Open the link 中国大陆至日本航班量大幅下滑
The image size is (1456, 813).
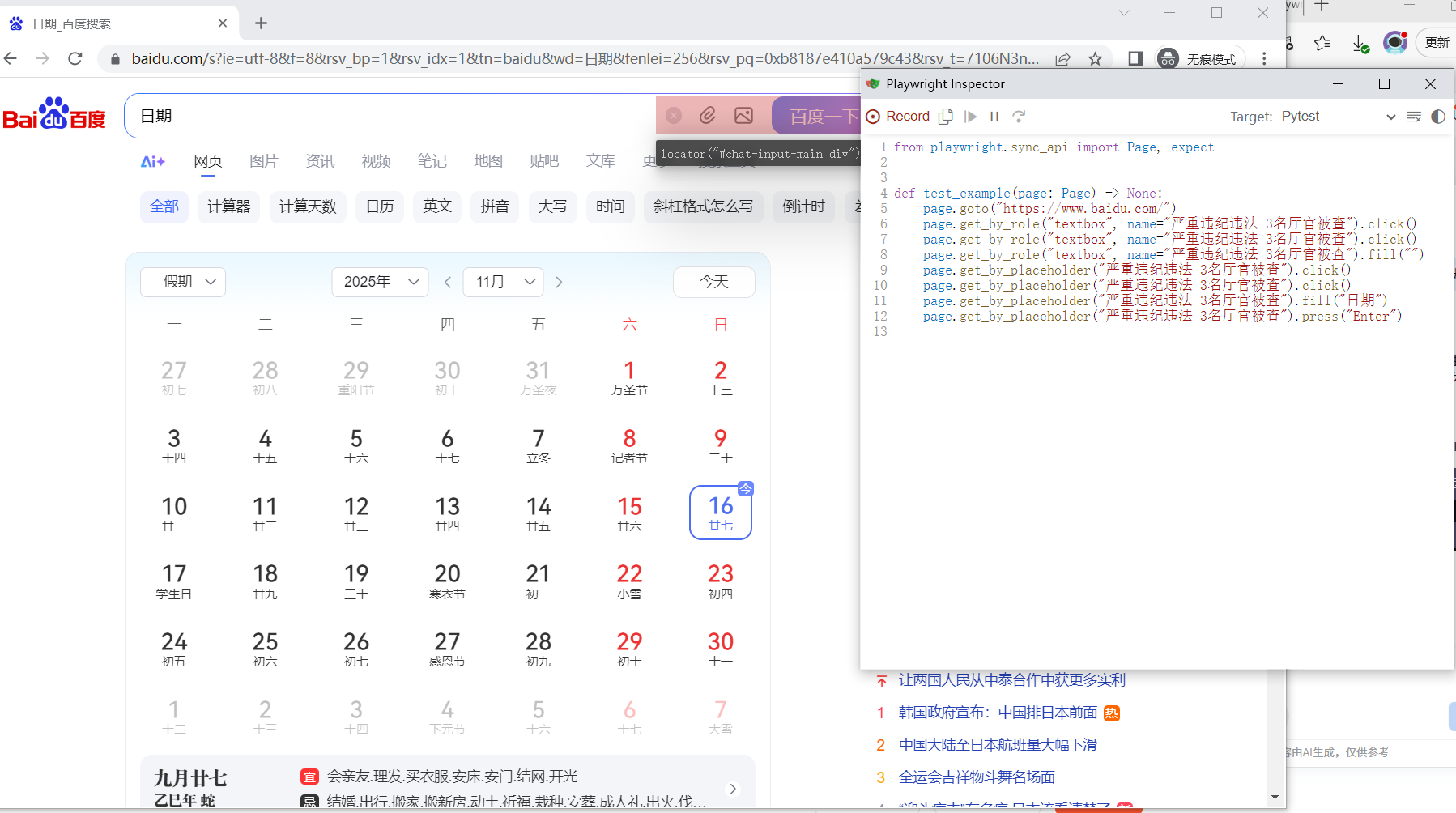[998, 744]
